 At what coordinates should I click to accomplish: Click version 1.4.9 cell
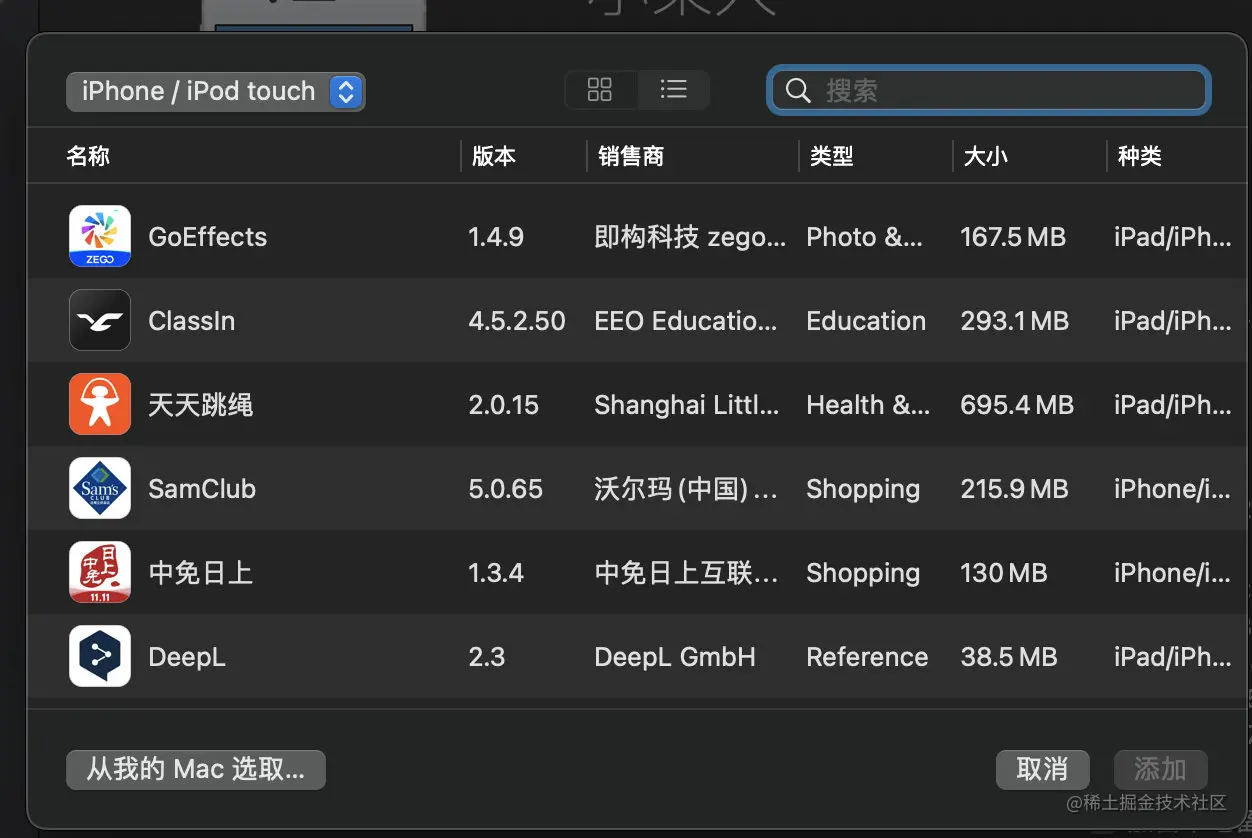point(496,237)
